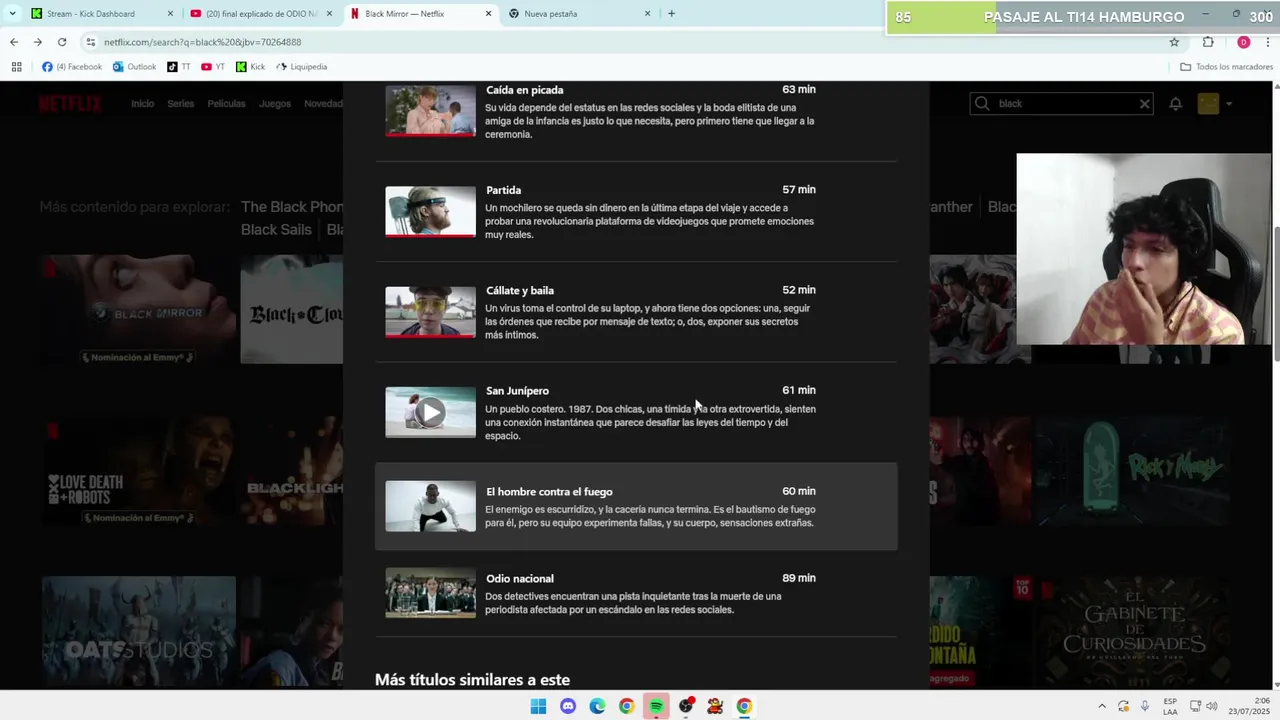Open the Netflix Juegos section
The image size is (1280, 720).
point(274,104)
